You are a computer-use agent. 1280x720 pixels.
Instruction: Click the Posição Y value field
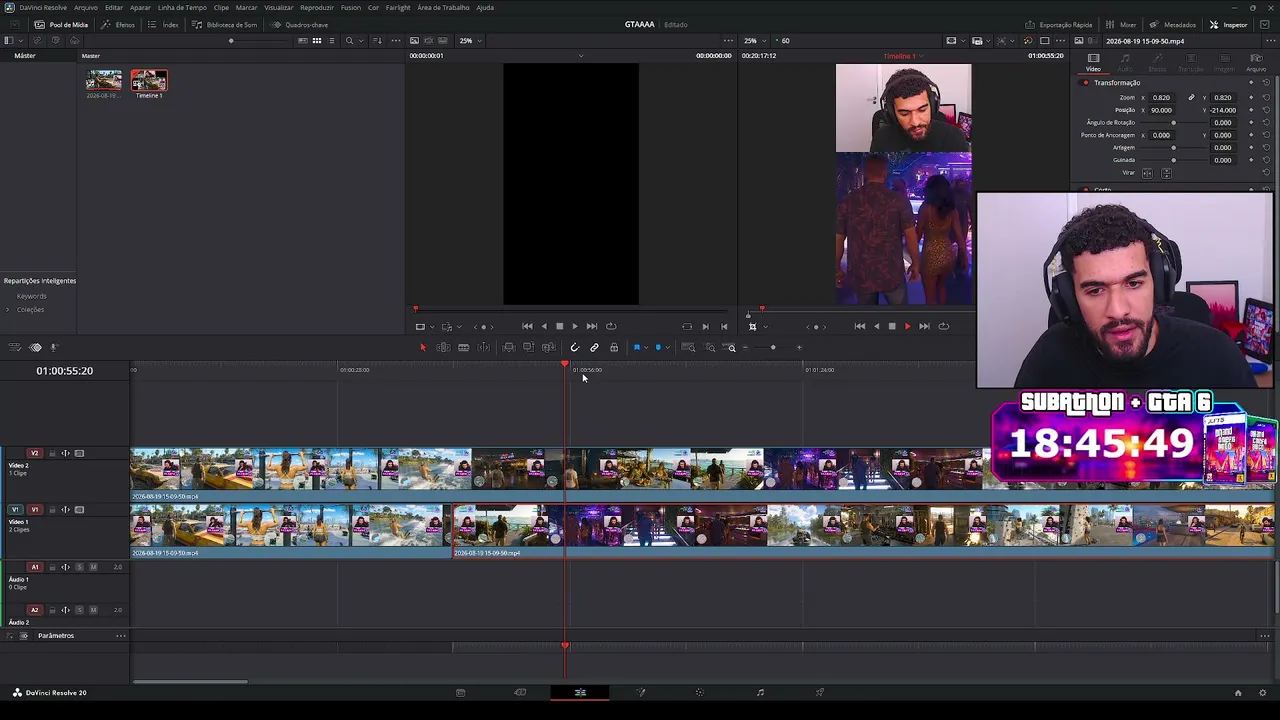(1223, 110)
